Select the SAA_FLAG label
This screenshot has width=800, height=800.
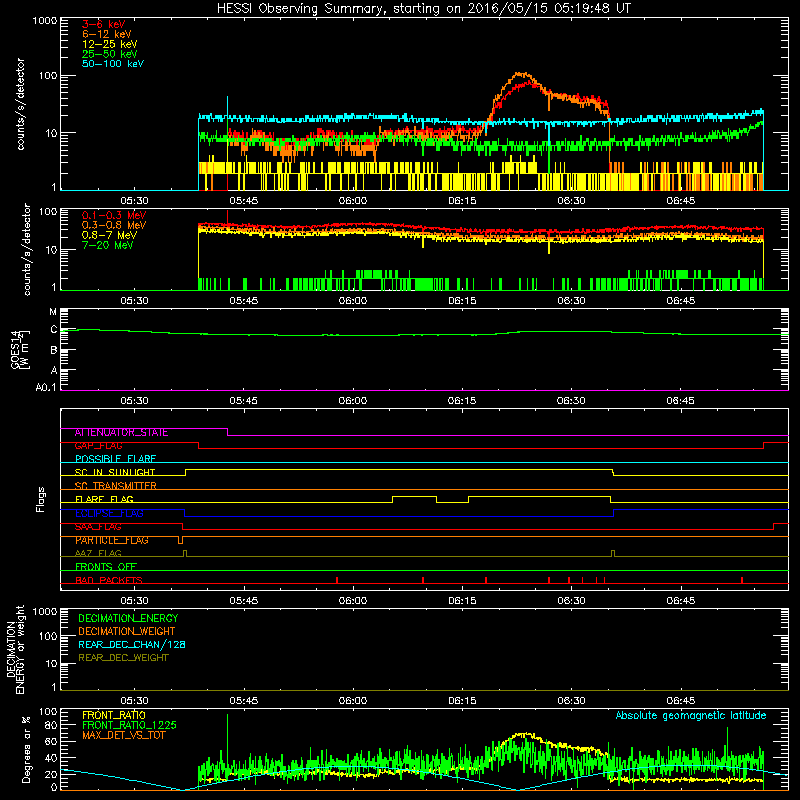[x=98, y=527]
